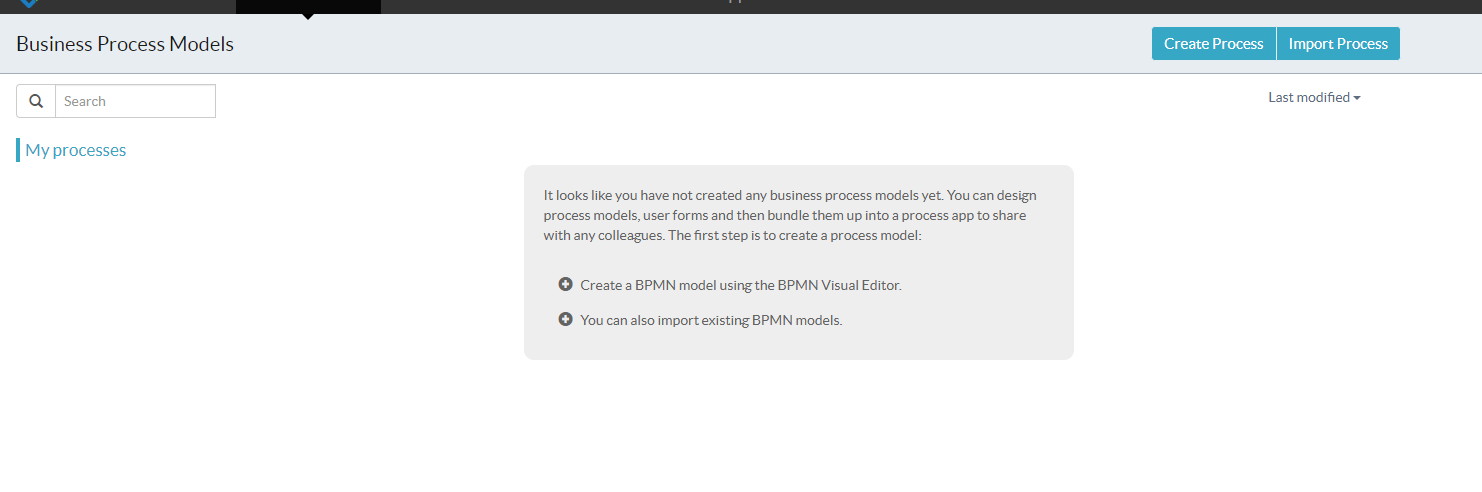
Task: Click the Create Process button
Action: (1214, 43)
